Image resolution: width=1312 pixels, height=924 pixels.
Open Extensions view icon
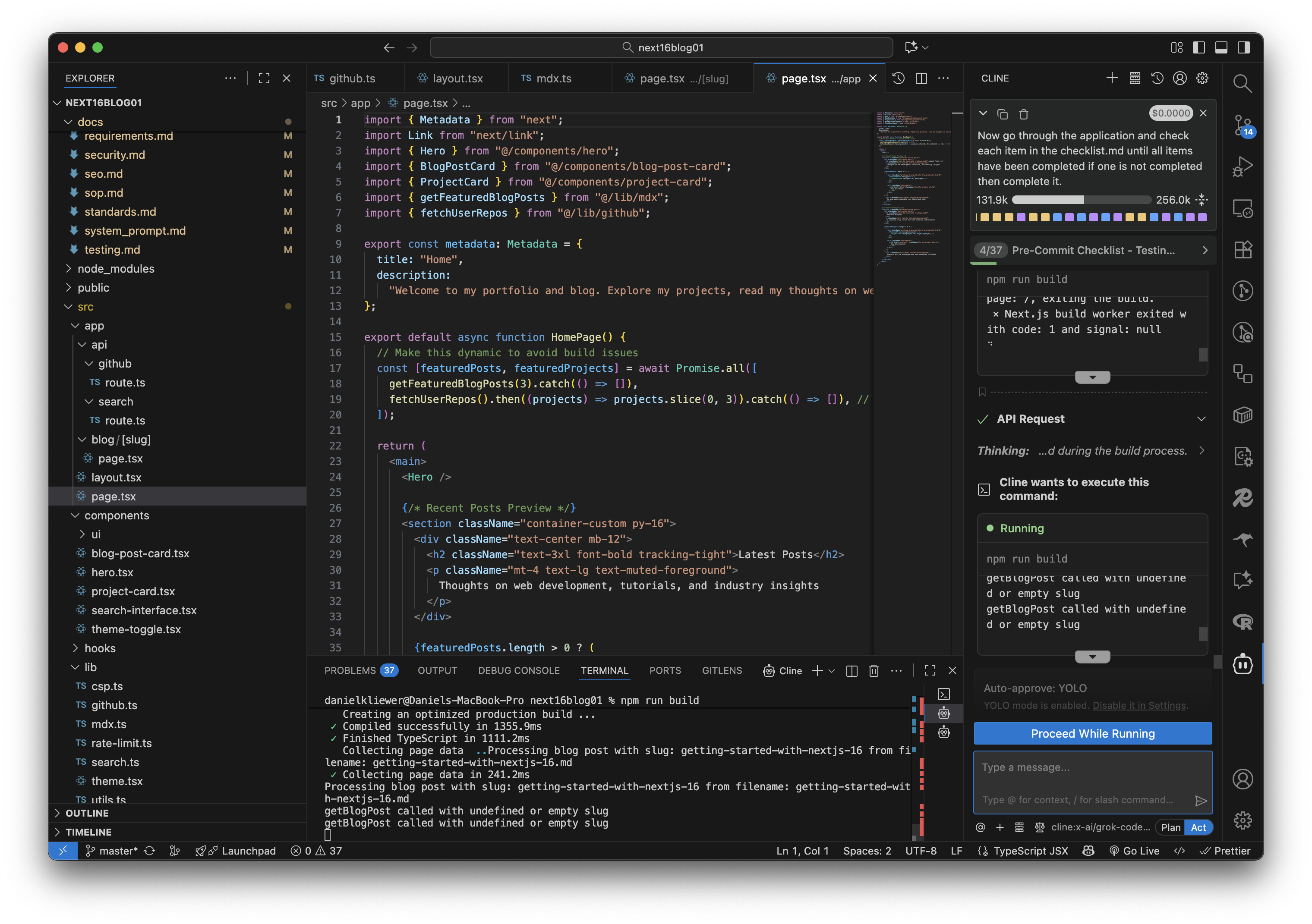[1242, 250]
